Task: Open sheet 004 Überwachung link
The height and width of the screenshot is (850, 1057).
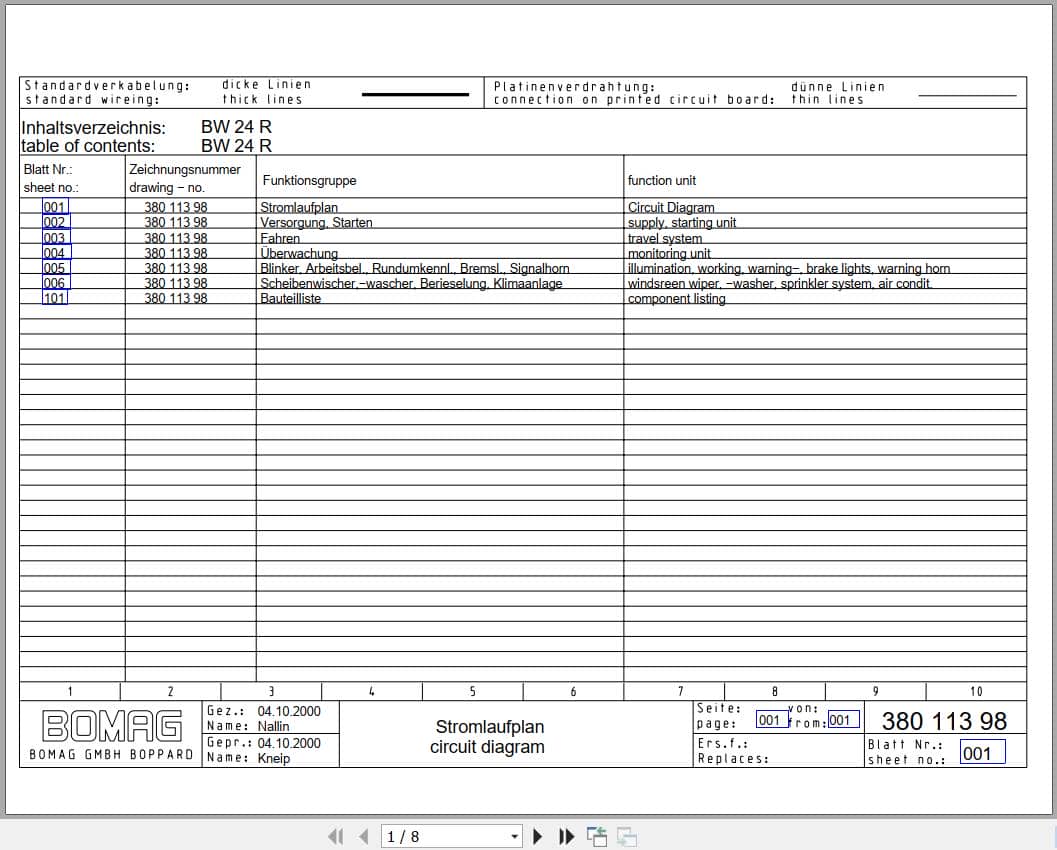Action: pyautogui.click(x=54, y=253)
